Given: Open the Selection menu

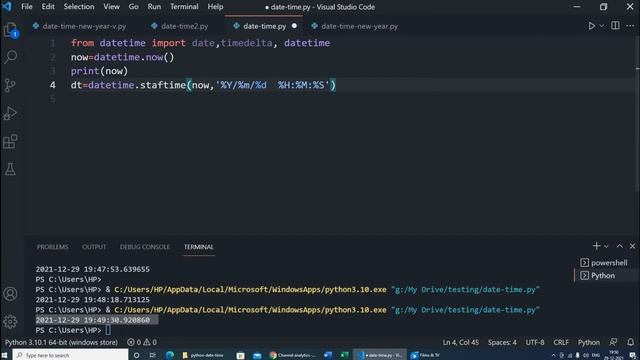Looking at the screenshot, I should 79,7.
